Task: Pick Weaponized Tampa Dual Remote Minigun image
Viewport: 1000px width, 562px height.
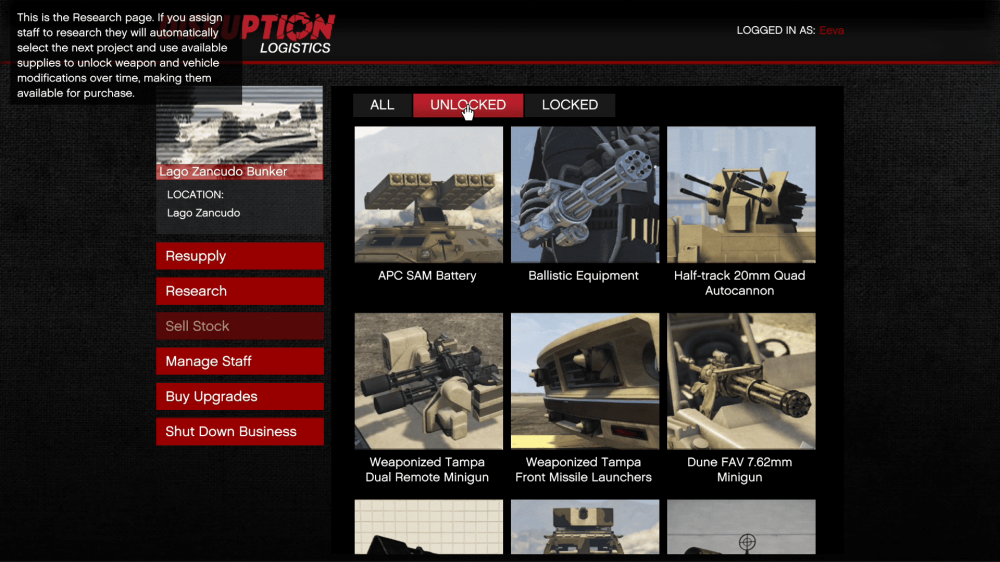Action: 429,381
